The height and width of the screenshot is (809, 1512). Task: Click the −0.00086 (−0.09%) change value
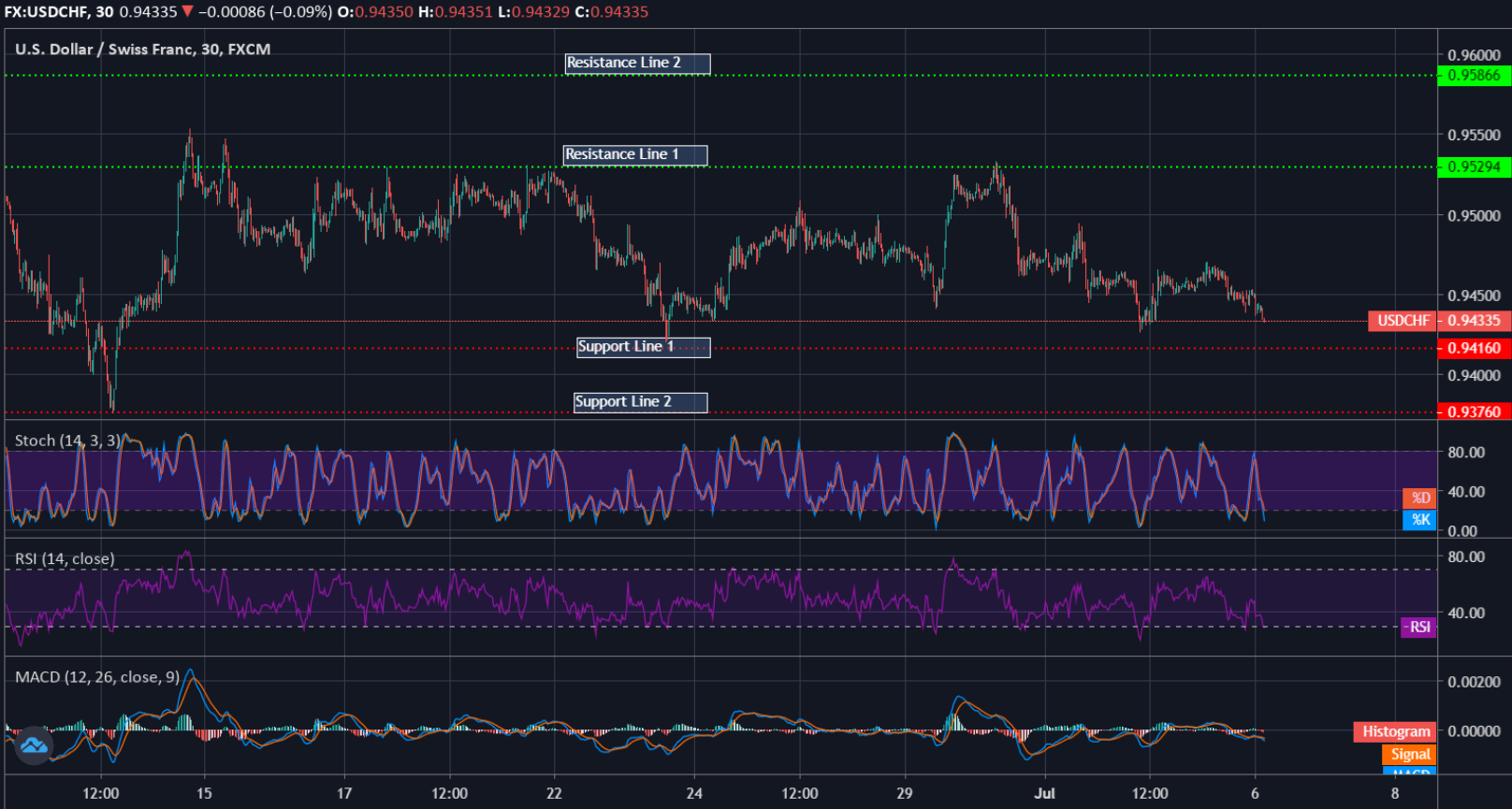265,11
